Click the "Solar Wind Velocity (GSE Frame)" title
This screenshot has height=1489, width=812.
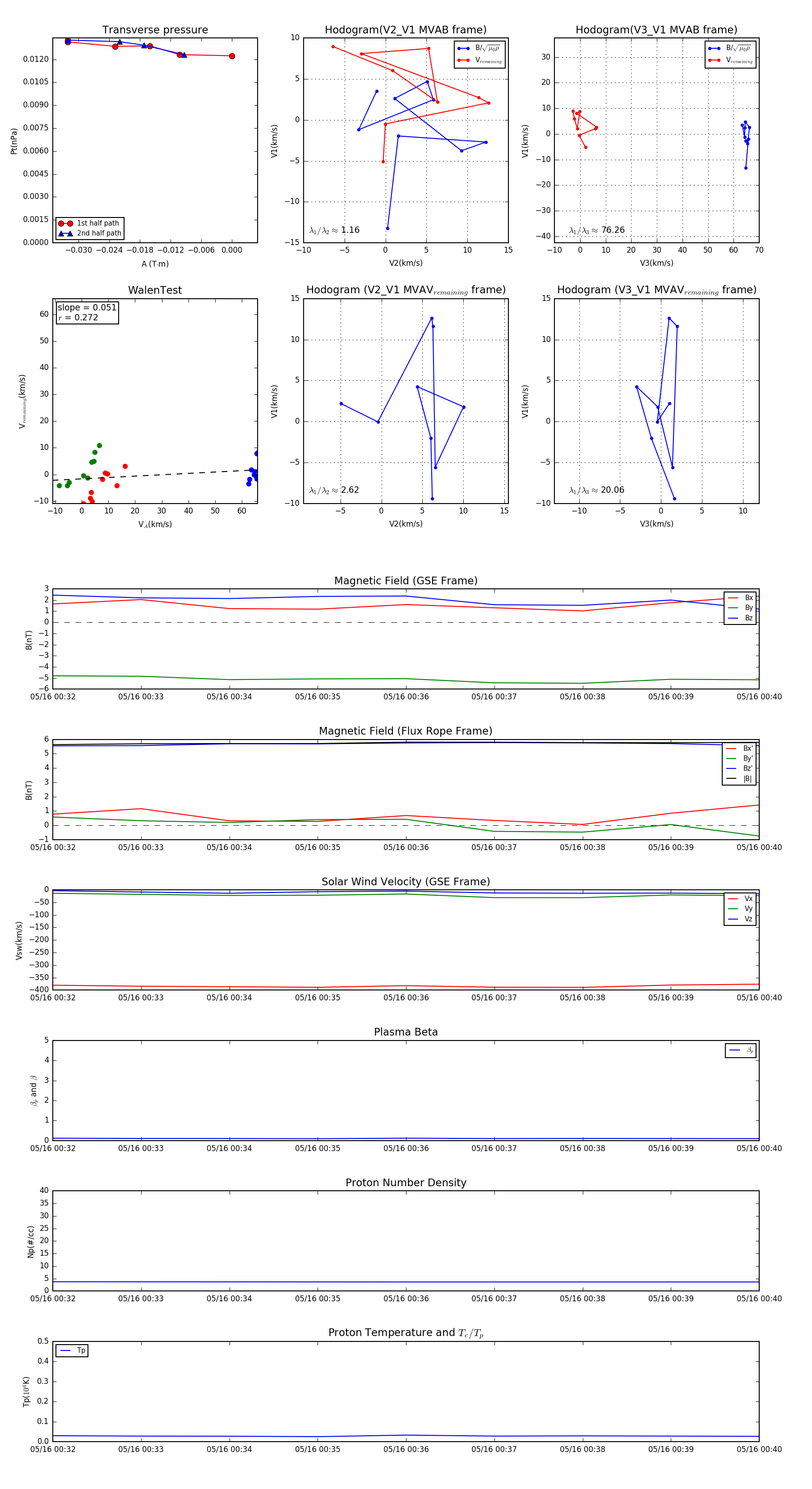(406, 882)
